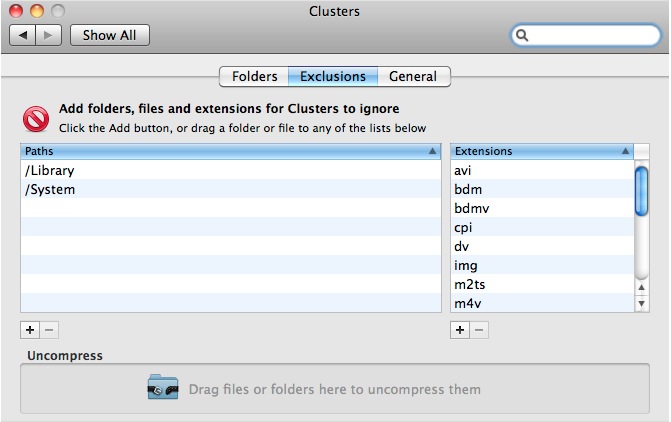Click the red exclusion prohibition icon

(x=36, y=118)
